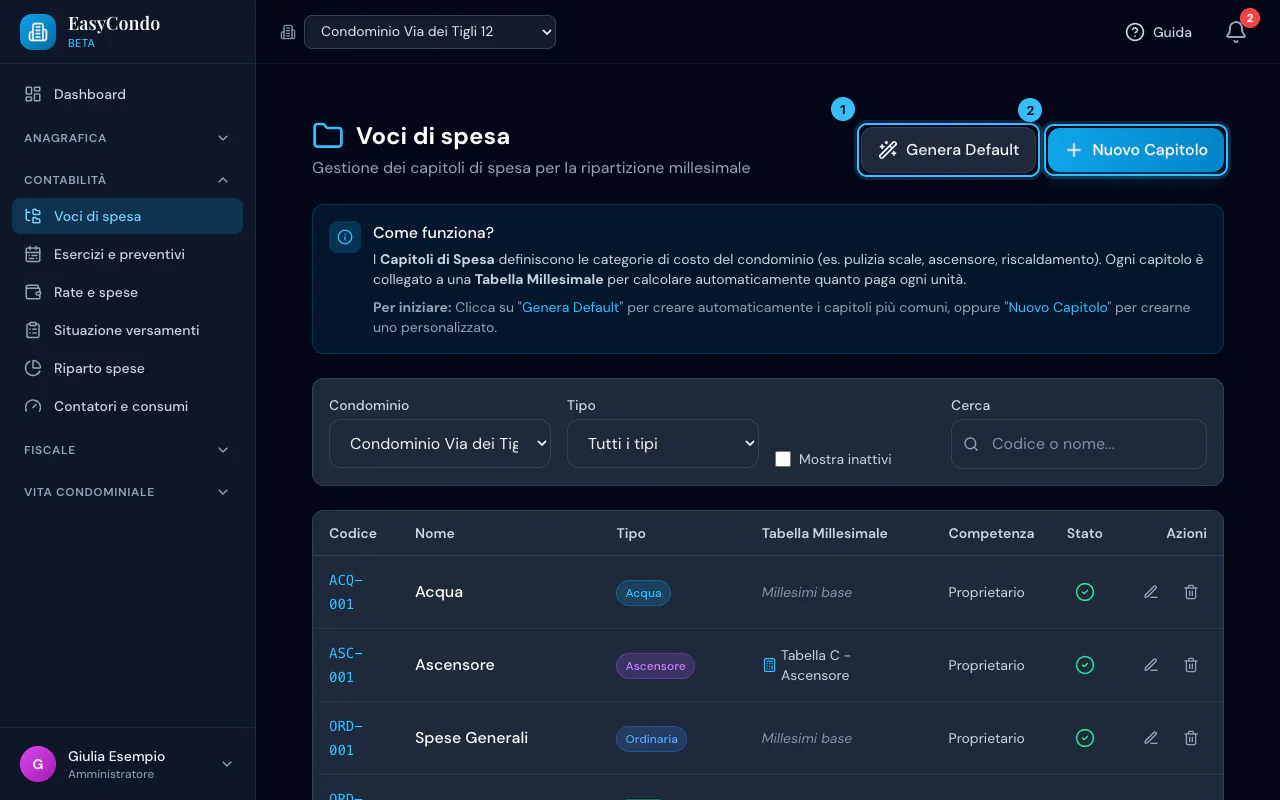Open the Tipo filter dropdown
1280x800 pixels.
point(663,444)
